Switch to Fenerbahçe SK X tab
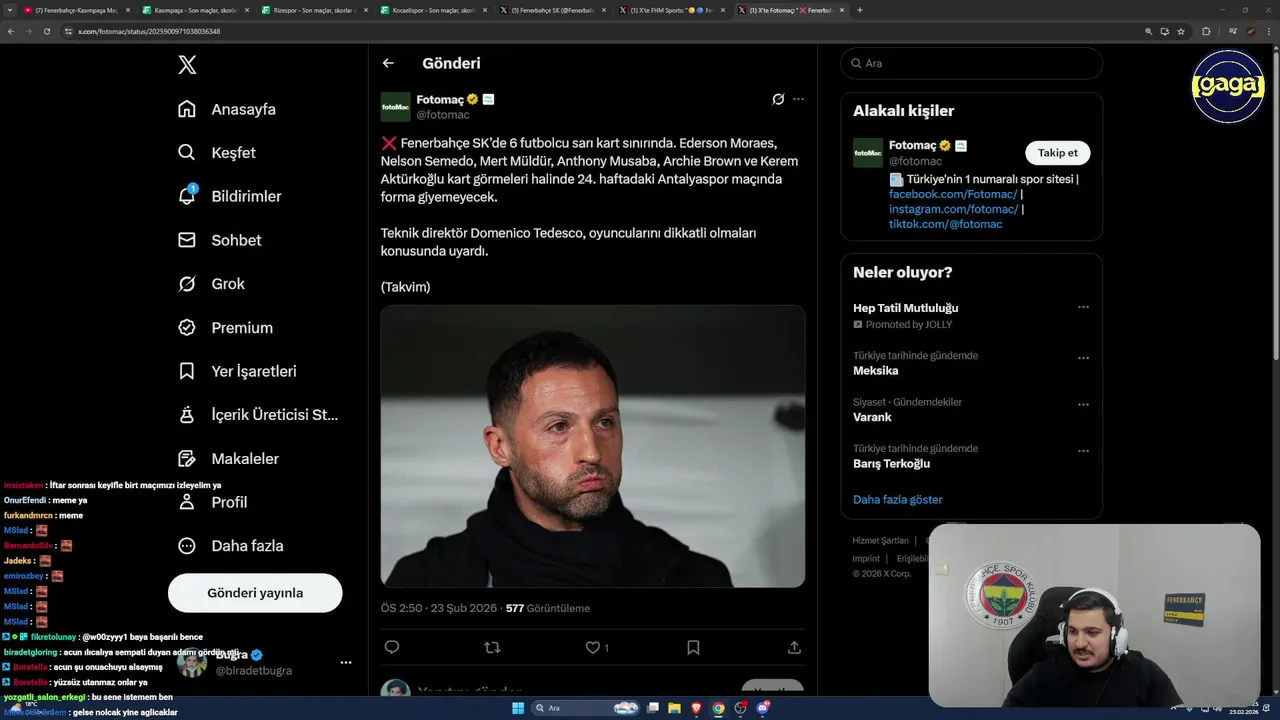The width and height of the screenshot is (1280, 720). [x=552, y=10]
